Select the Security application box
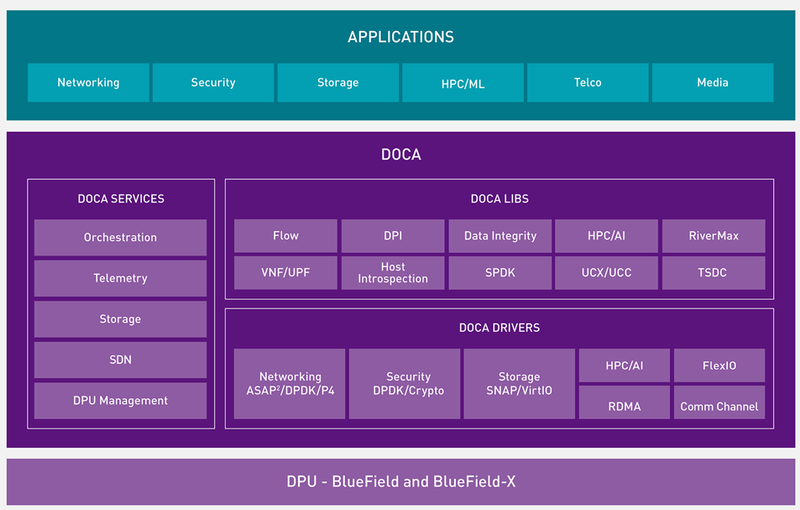 click(x=213, y=83)
